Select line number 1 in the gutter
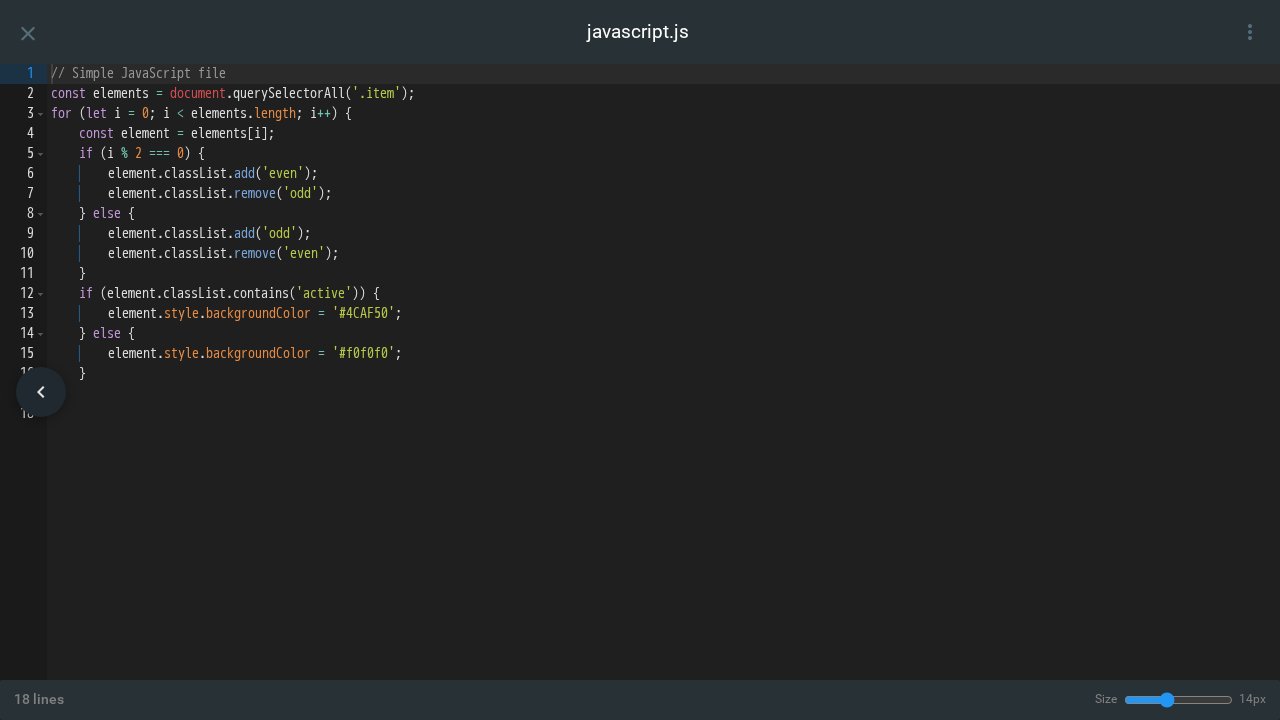This screenshot has height=720, width=1280. [30, 73]
